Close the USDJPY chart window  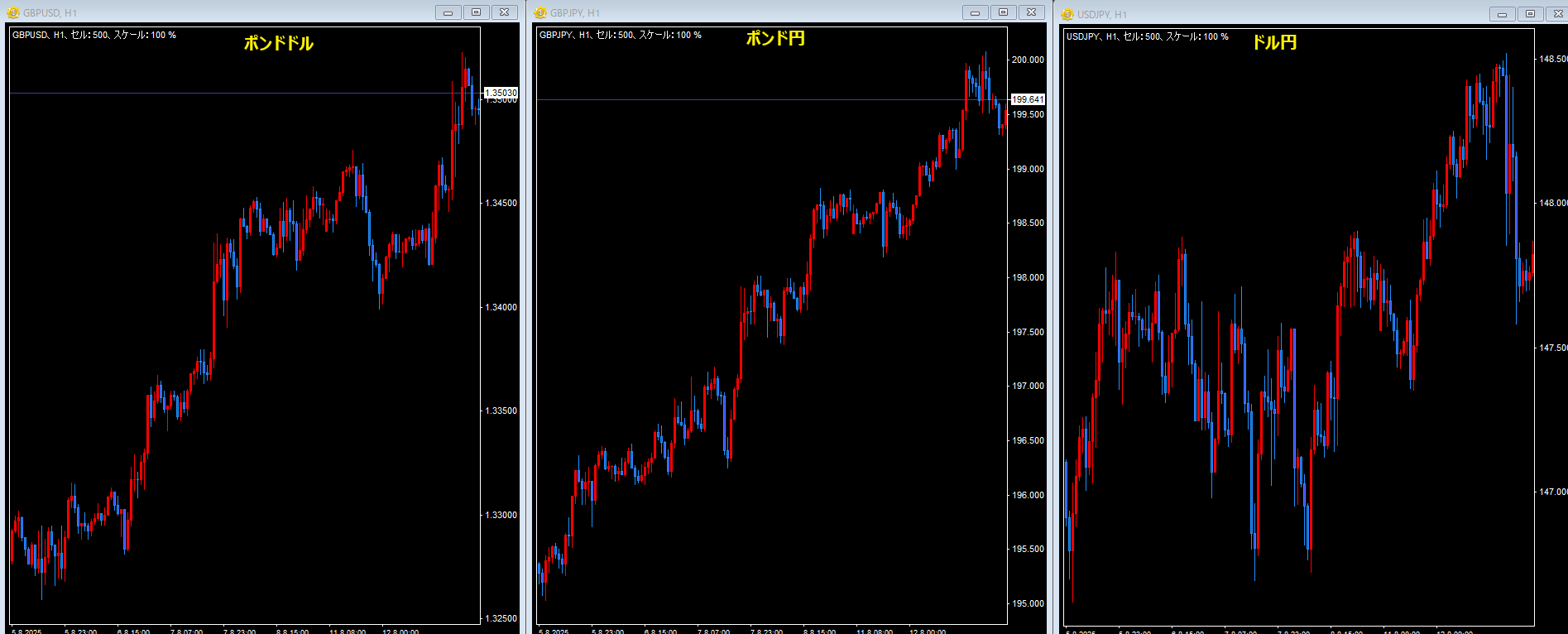[1557, 14]
